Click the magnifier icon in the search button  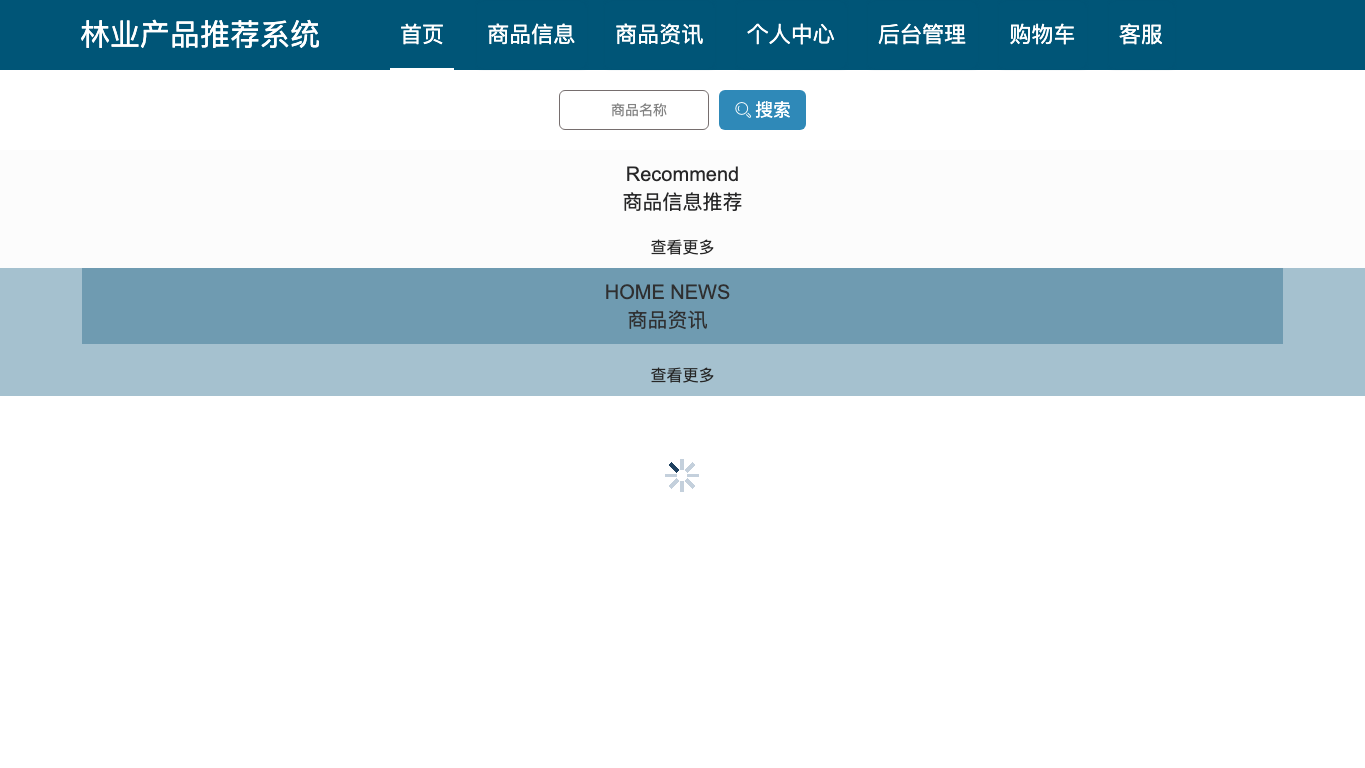click(x=743, y=110)
